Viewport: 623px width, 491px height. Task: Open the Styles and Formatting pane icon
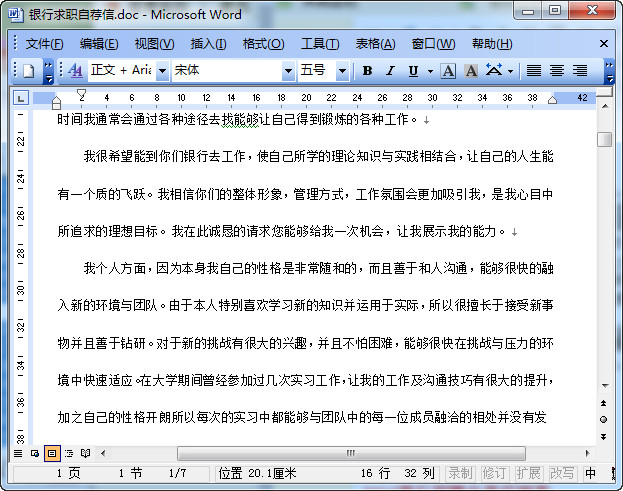75,71
